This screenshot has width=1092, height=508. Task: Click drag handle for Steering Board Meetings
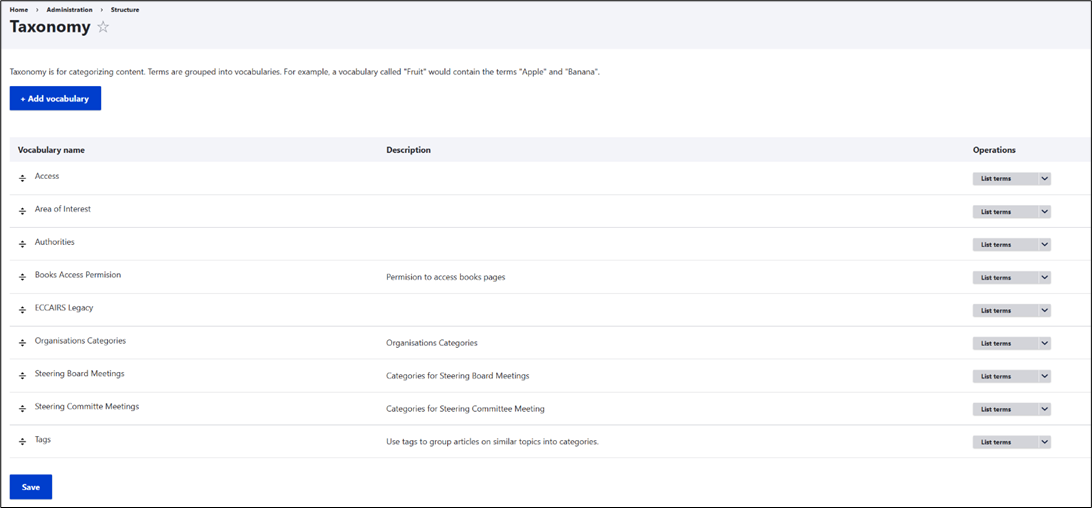coord(22,376)
